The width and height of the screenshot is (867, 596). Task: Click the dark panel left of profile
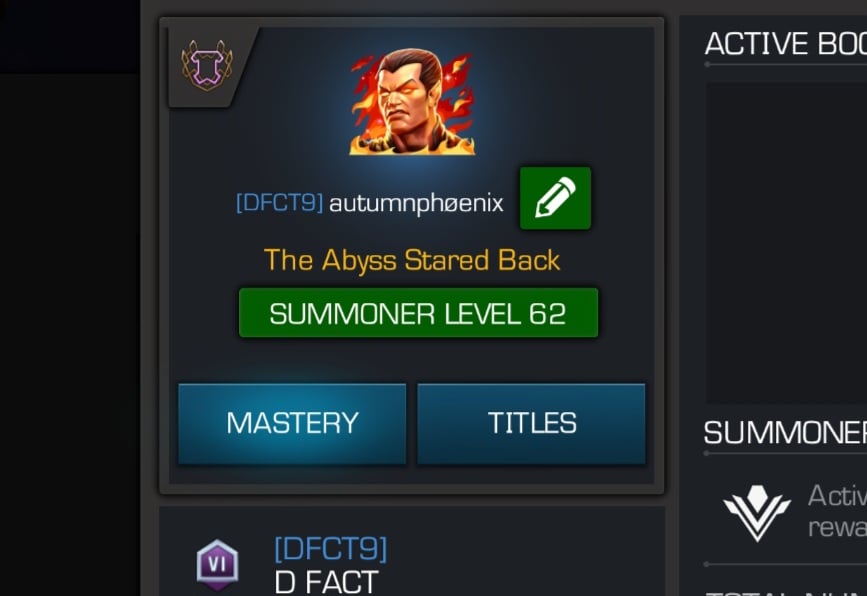pos(70,332)
